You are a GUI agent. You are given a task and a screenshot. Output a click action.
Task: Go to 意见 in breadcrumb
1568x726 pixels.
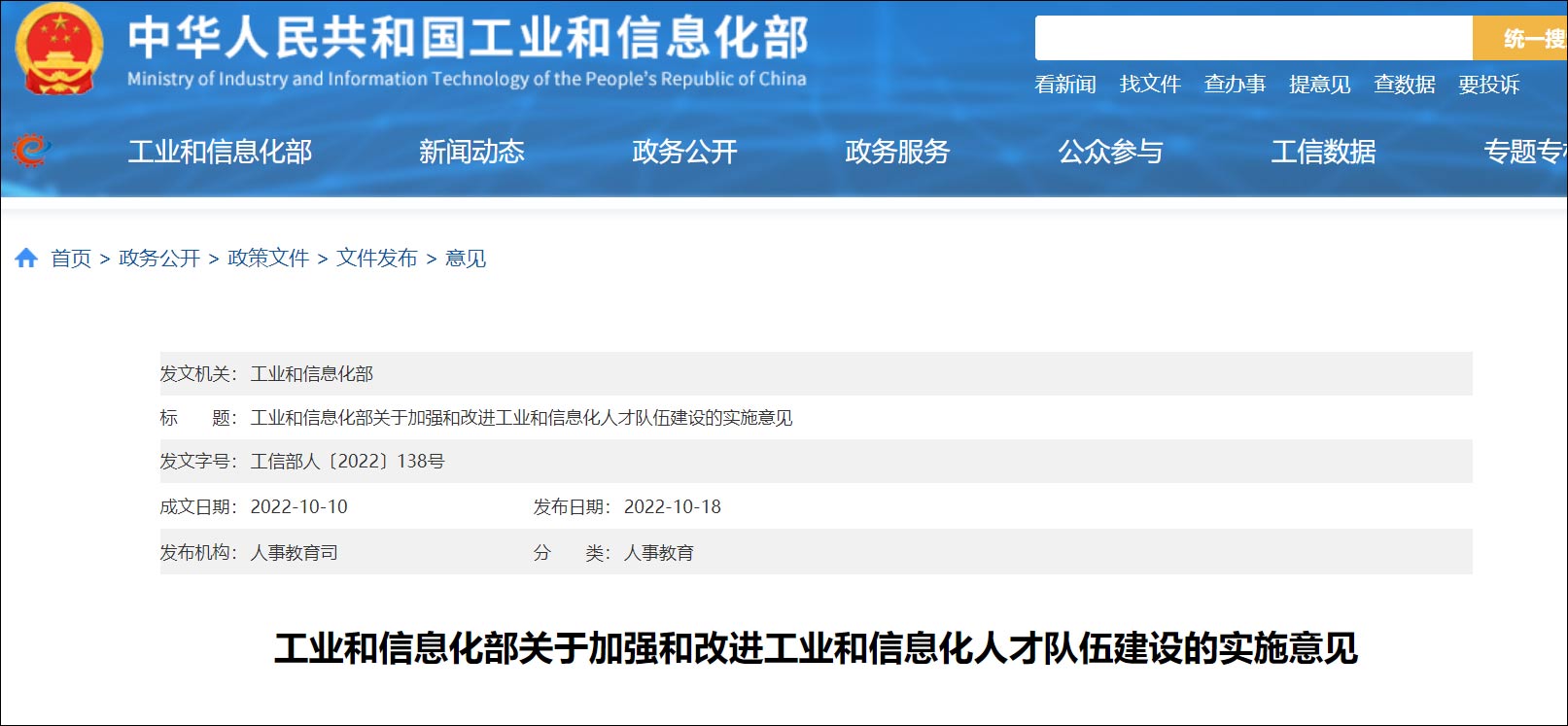[x=466, y=259]
